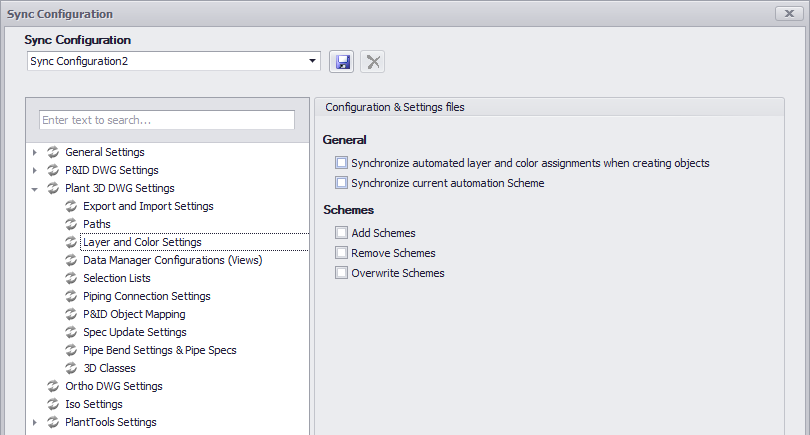
Task: Select P&ID Object Mapping item
Action: pos(134,314)
